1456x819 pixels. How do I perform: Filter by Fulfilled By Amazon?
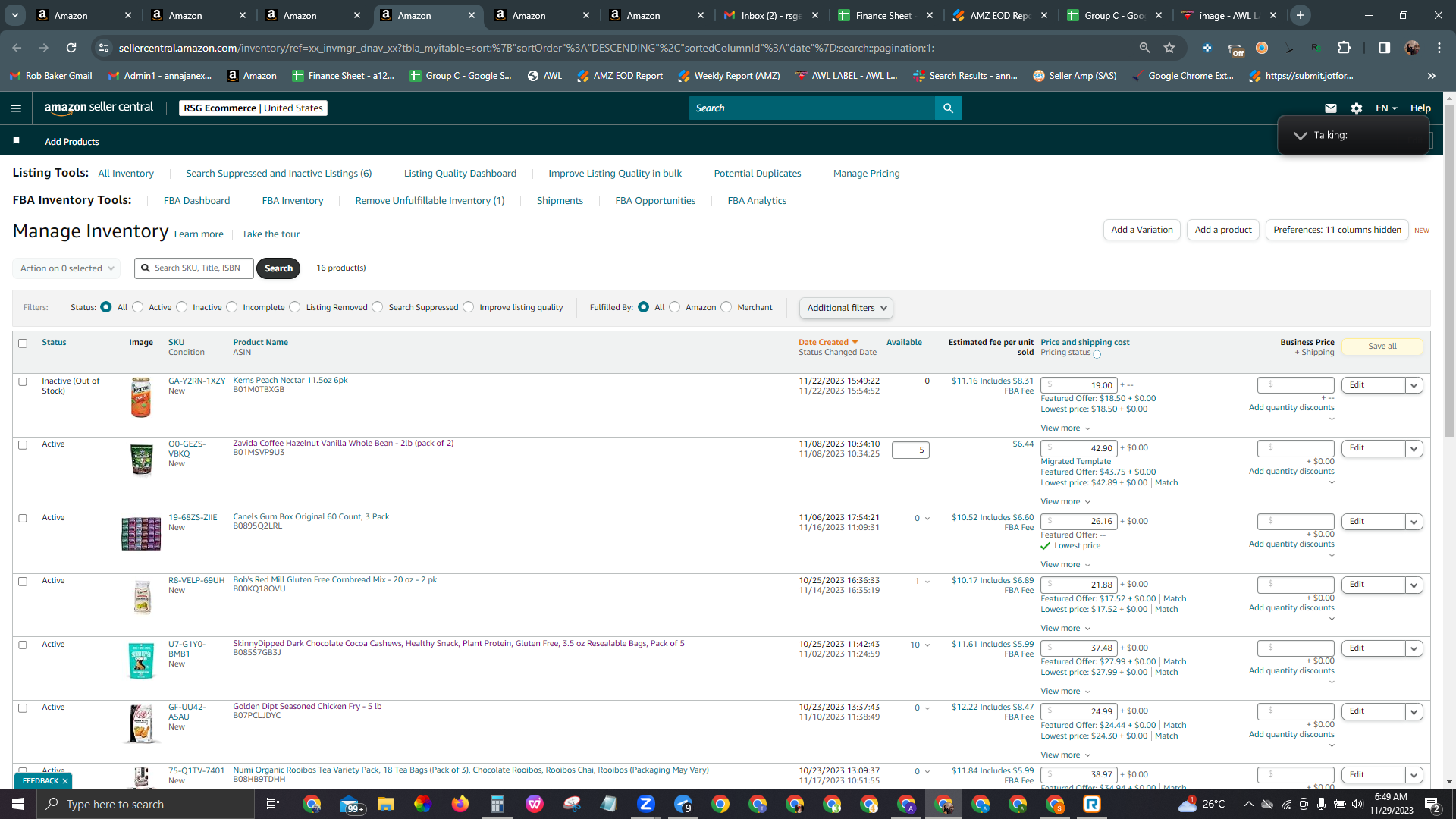(674, 307)
